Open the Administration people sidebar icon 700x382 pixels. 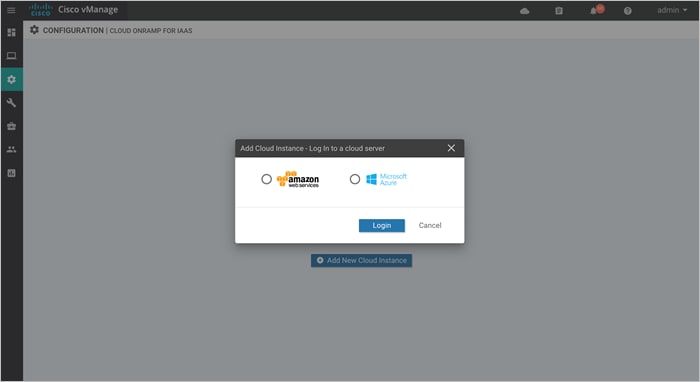click(x=12, y=149)
